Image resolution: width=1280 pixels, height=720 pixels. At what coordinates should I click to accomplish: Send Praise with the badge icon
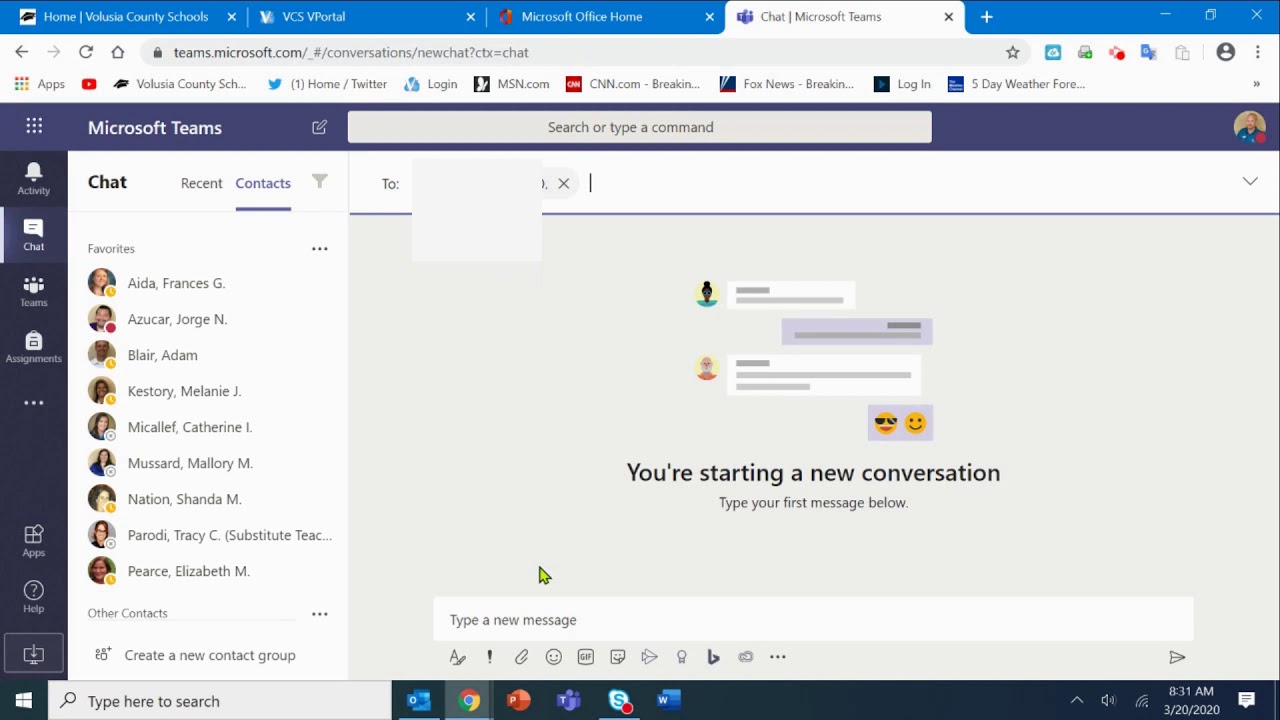[681, 657]
